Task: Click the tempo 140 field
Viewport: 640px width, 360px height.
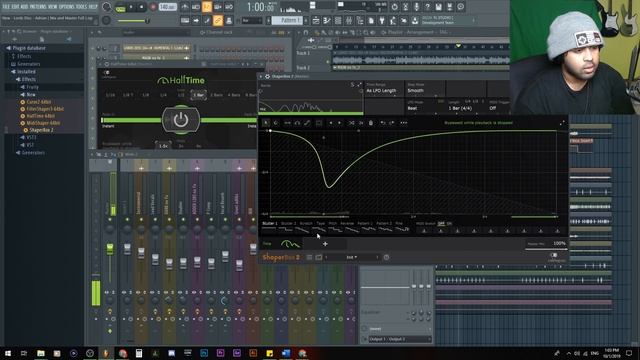Action: 167,7
